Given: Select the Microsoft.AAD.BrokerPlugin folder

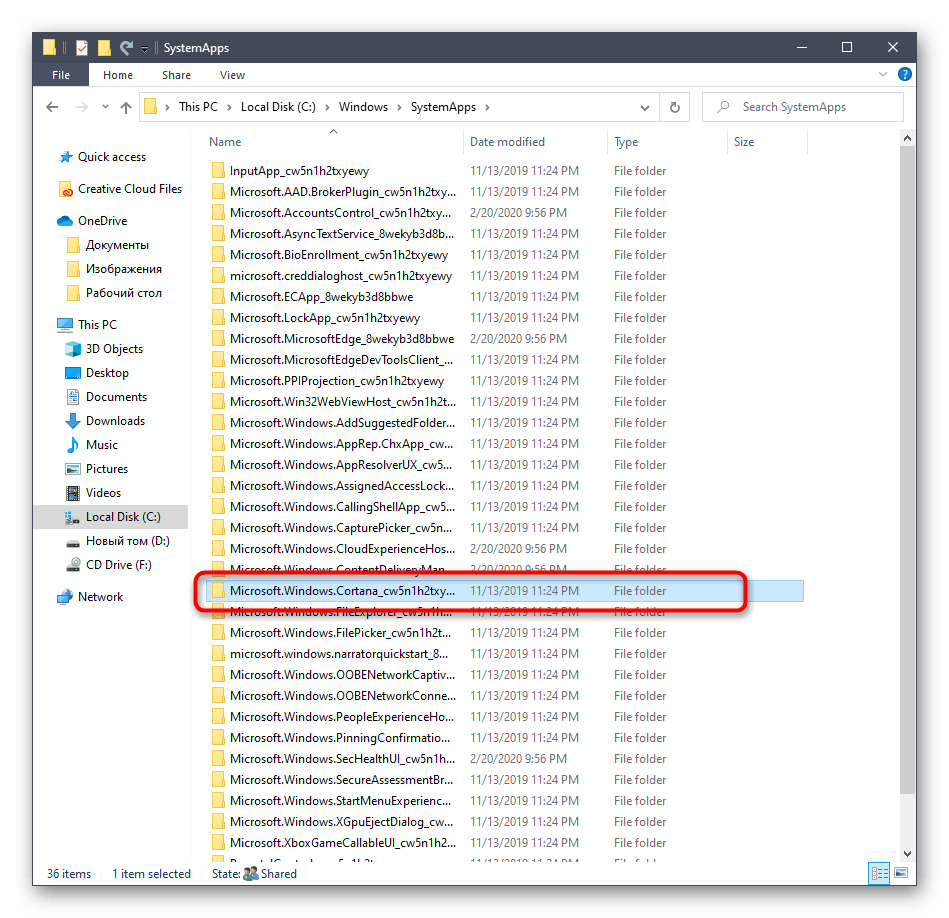Looking at the screenshot, I should click(505, 192).
